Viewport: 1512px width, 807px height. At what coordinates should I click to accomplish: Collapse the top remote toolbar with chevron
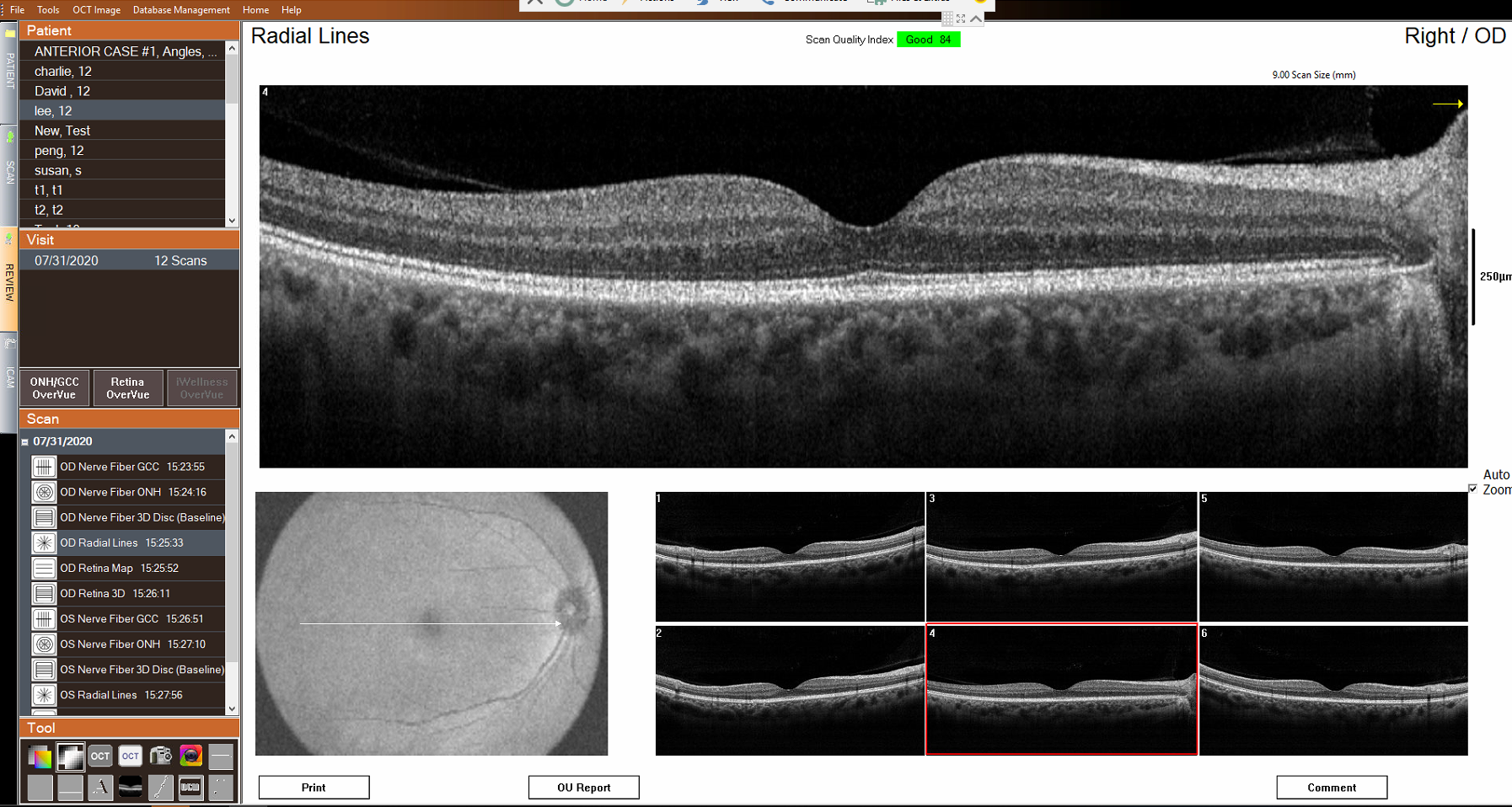[976, 19]
